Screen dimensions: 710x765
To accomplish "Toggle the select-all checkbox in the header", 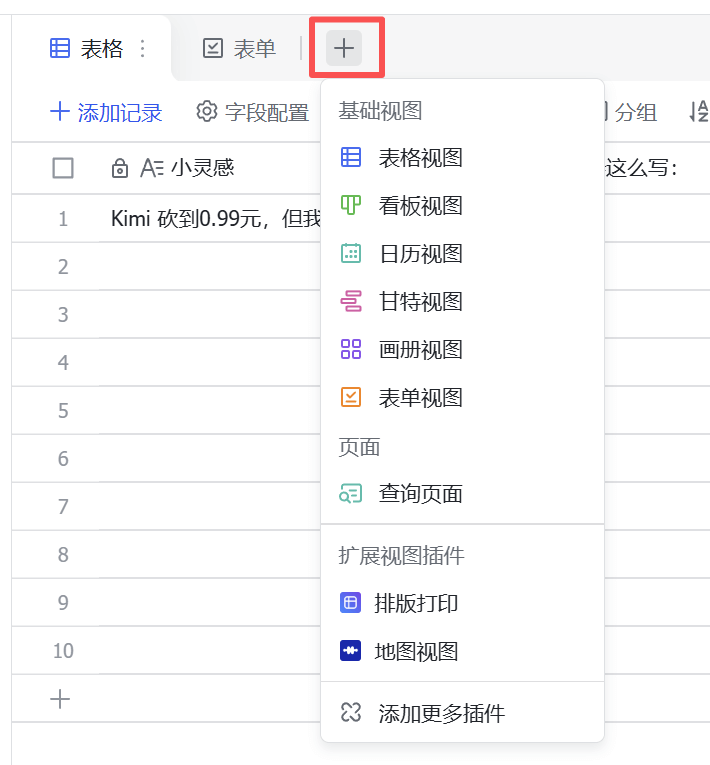I will [63, 168].
